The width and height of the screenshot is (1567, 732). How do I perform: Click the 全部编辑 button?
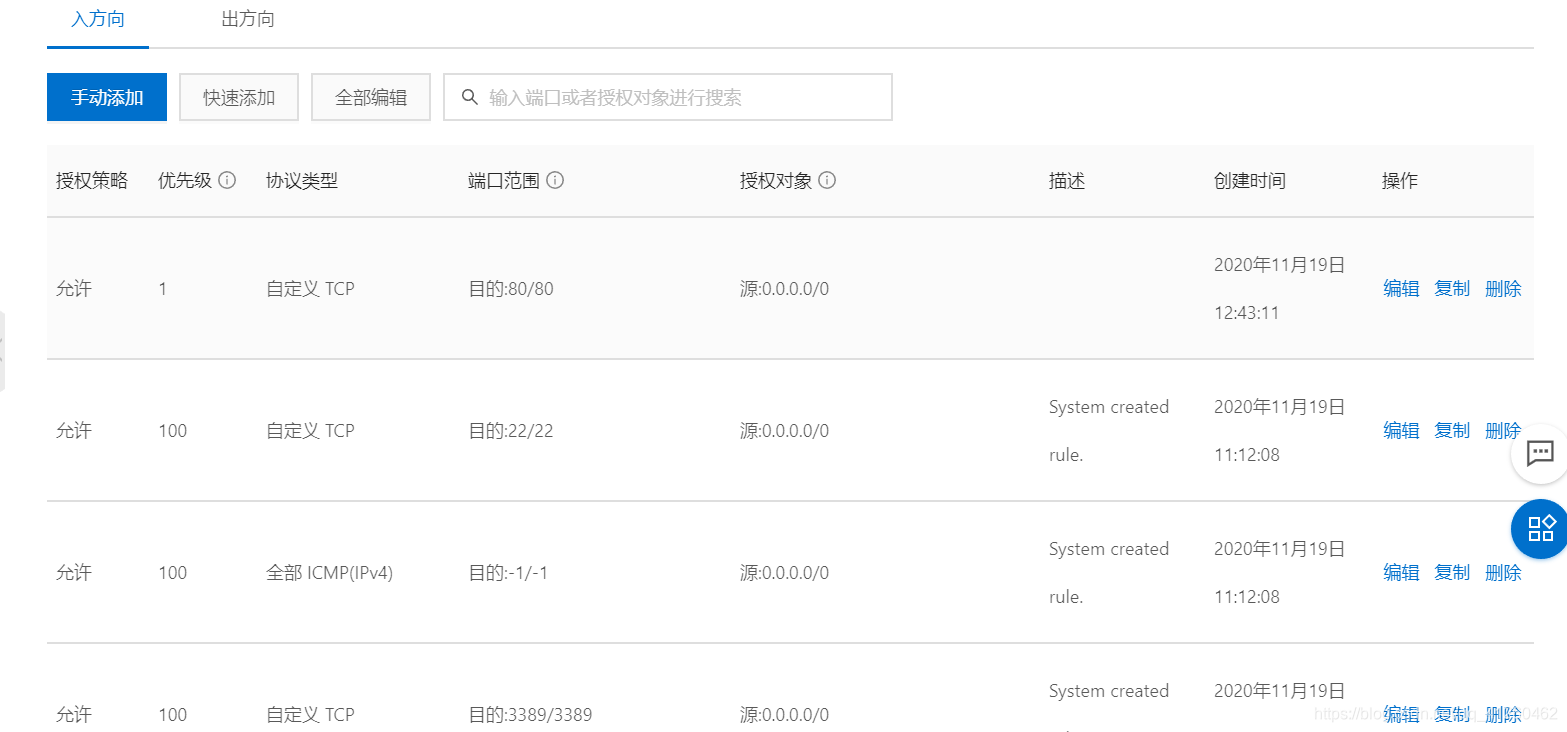(371, 97)
